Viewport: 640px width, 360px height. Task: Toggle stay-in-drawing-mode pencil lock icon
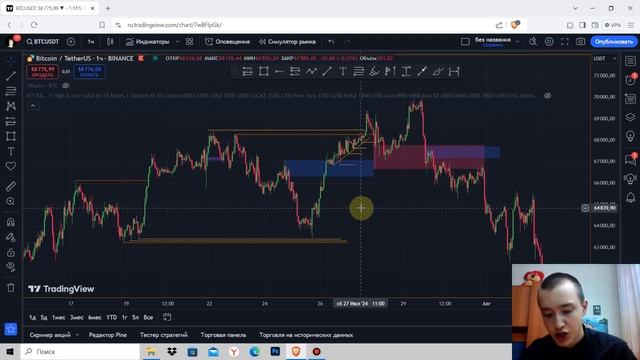click(x=11, y=237)
